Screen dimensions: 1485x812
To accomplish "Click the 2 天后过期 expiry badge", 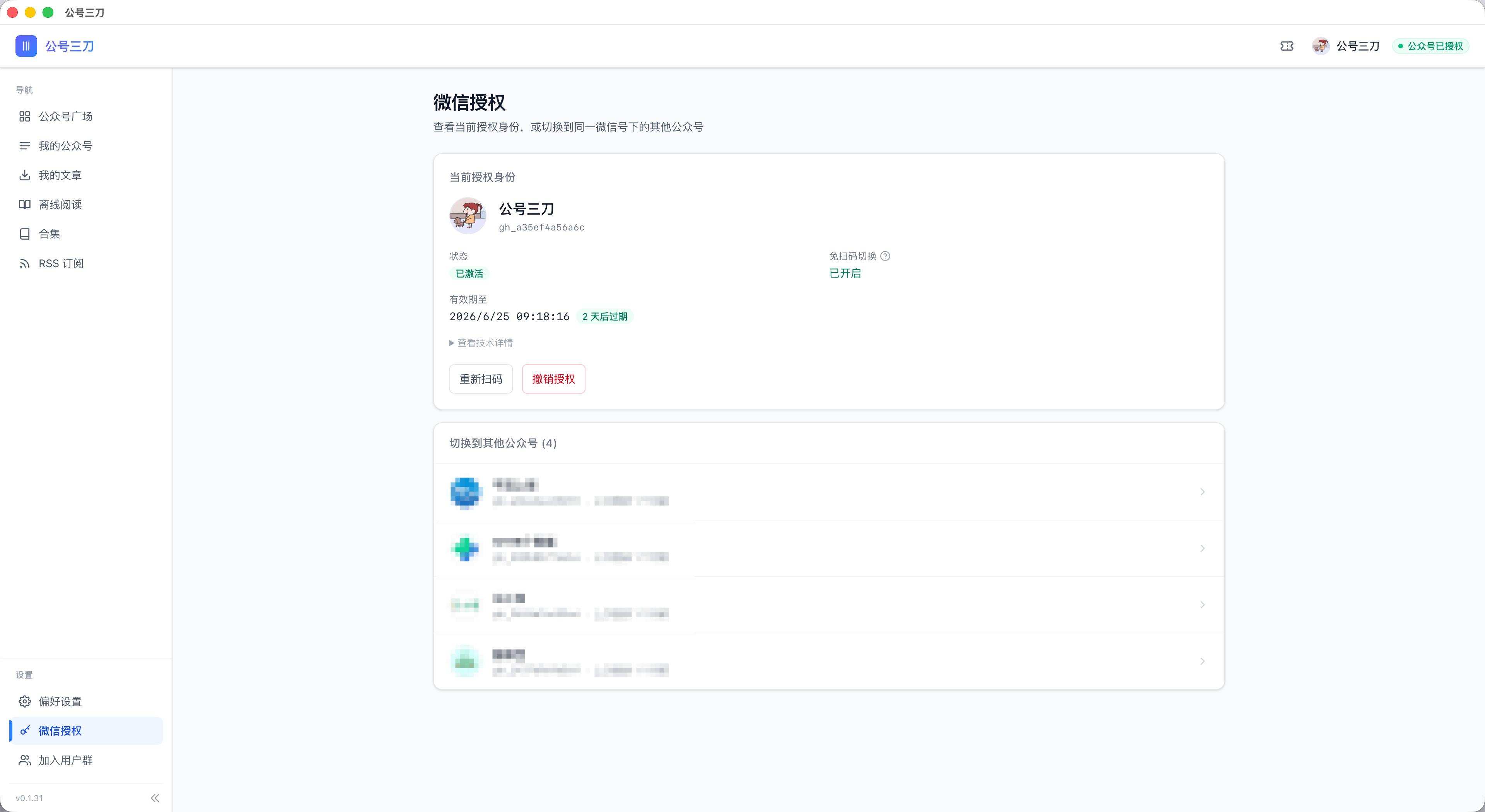I will [x=605, y=316].
